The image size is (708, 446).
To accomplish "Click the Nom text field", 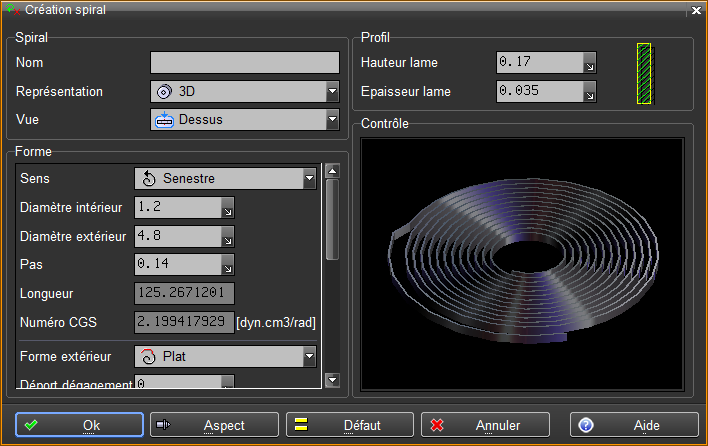I will pos(245,62).
